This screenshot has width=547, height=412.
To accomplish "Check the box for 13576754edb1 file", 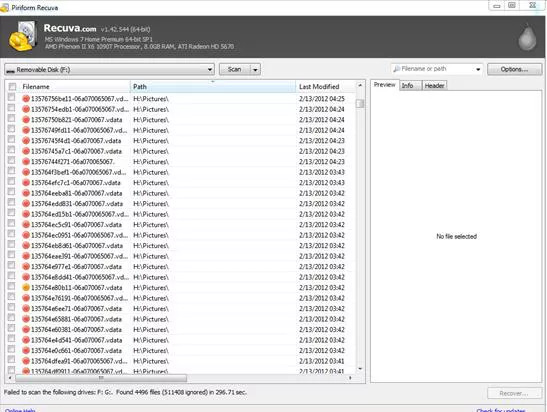I will pyautogui.click(x=12, y=108).
